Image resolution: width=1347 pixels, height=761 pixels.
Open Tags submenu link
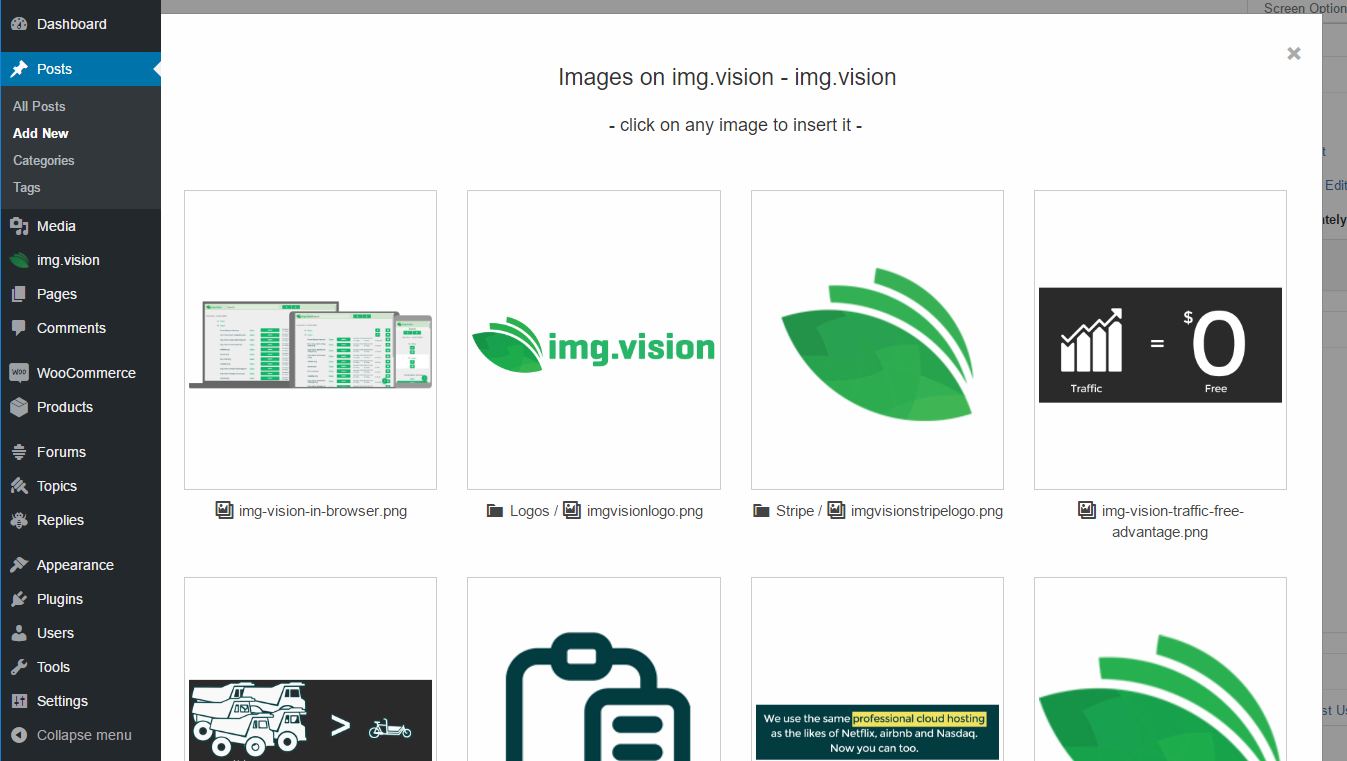pyautogui.click(x=27, y=187)
